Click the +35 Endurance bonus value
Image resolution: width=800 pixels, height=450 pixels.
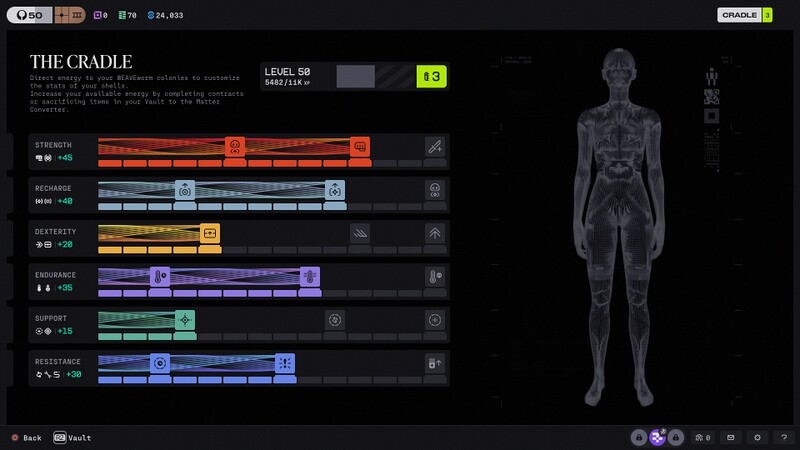click(65, 288)
